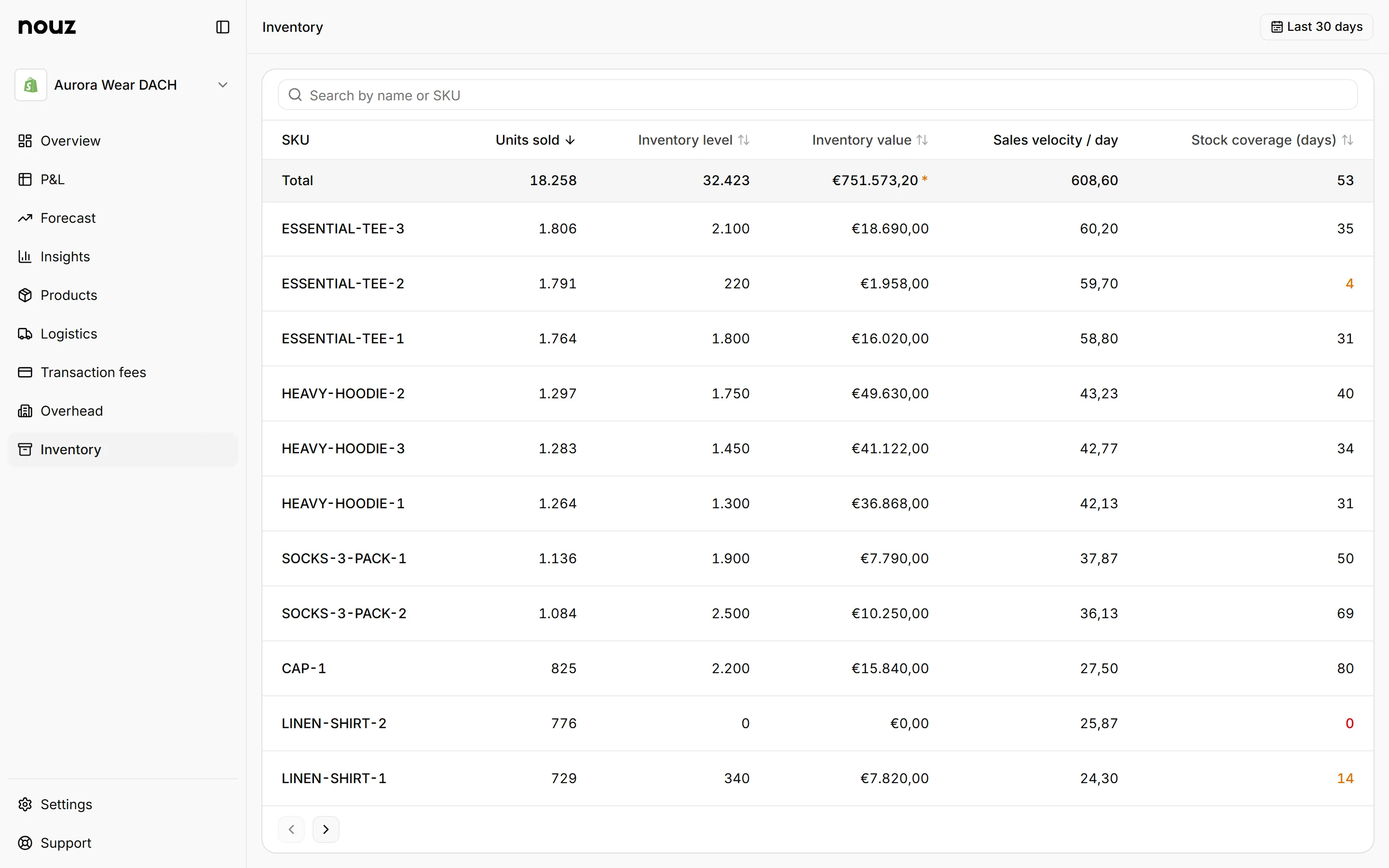Go to next table page
The image size is (1389, 868).
click(x=326, y=829)
